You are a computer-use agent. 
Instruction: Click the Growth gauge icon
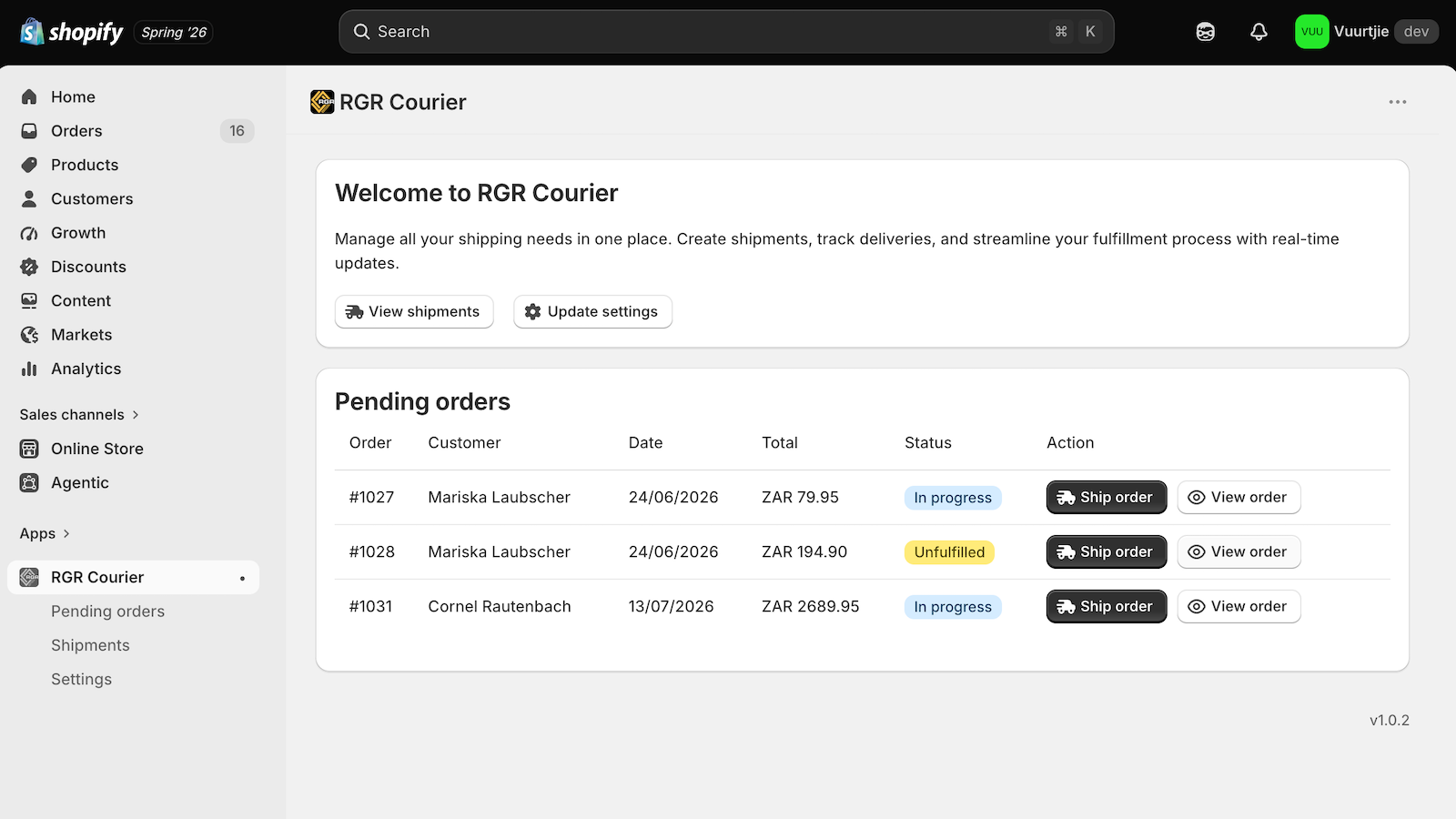29,233
